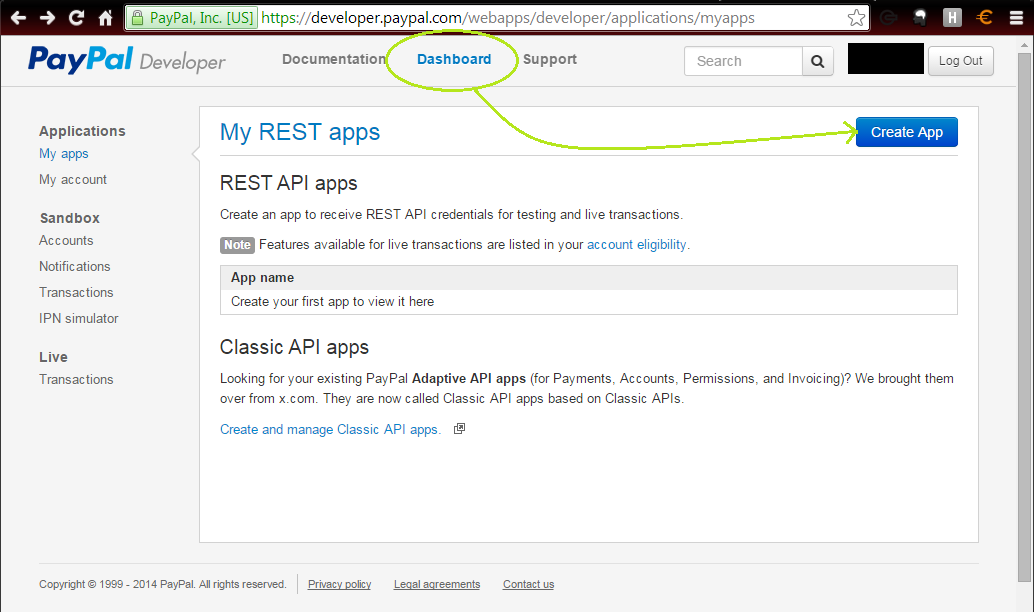The height and width of the screenshot is (612, 1034).
Task: Open Transactions under Live
Action: 76,379
